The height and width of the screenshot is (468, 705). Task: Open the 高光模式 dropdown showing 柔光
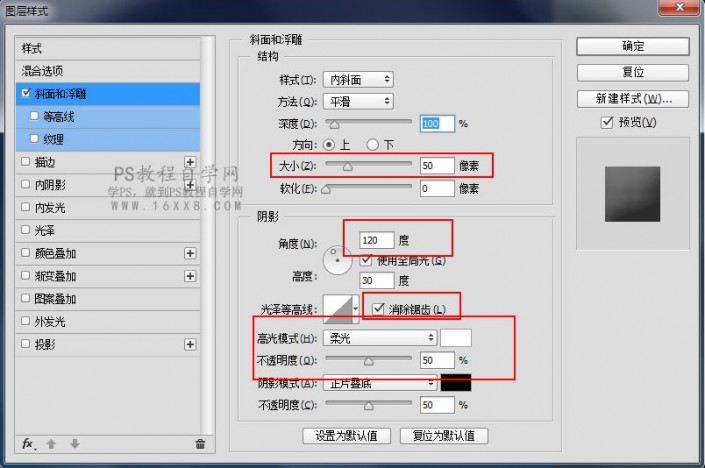[x=380, y=338]
